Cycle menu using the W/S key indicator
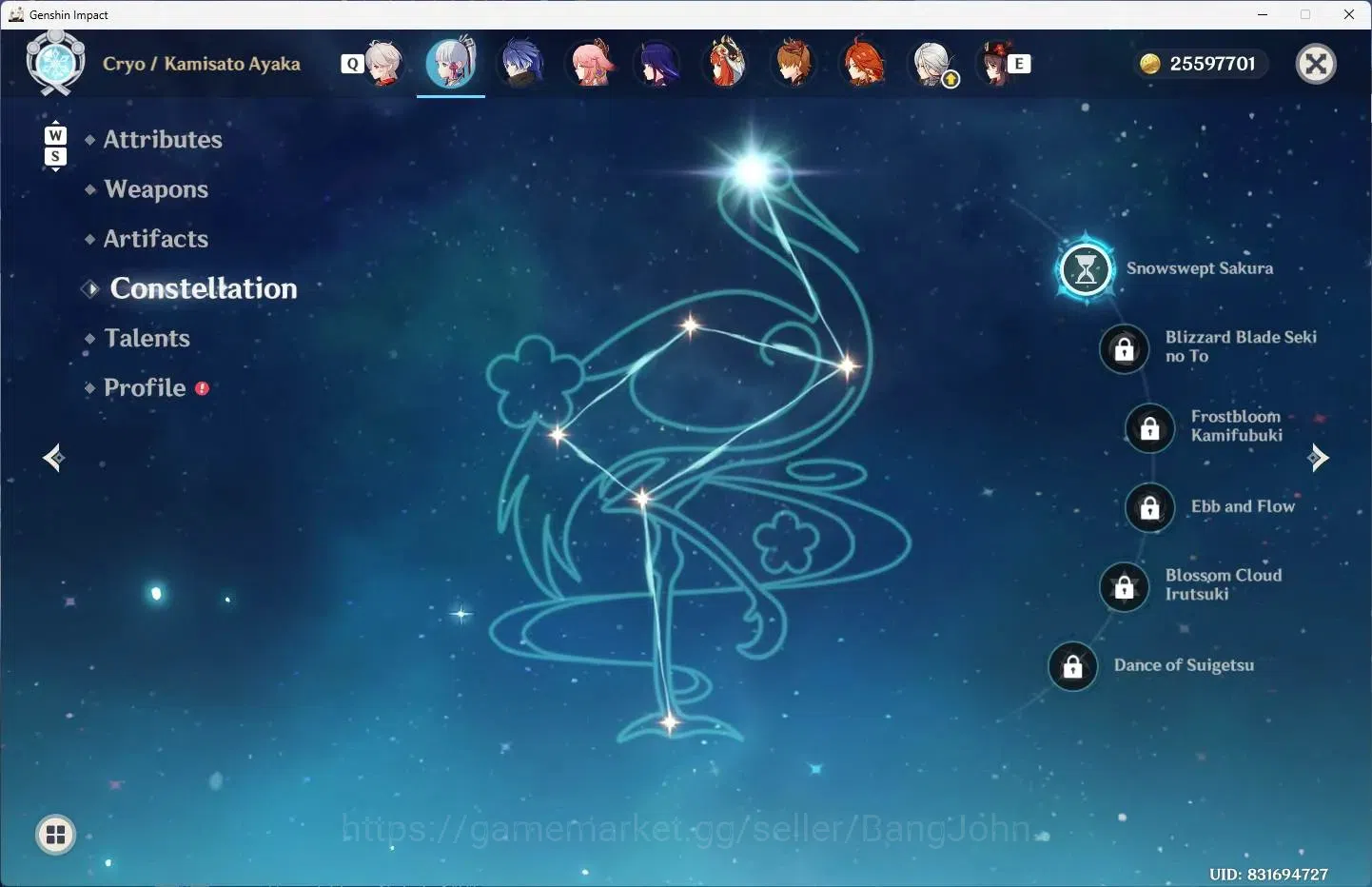This screenshot has height=887, width=1372. (55, 146)
